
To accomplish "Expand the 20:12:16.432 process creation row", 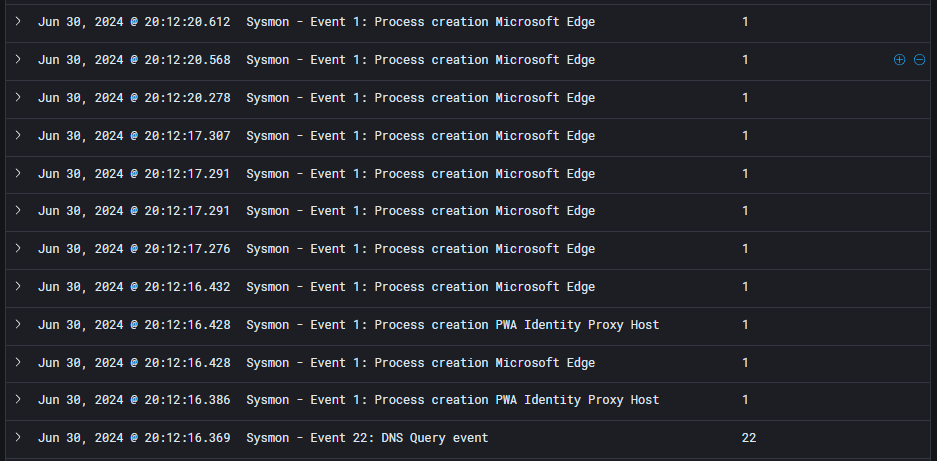I will pyautogui.click(x=18, y=287).
